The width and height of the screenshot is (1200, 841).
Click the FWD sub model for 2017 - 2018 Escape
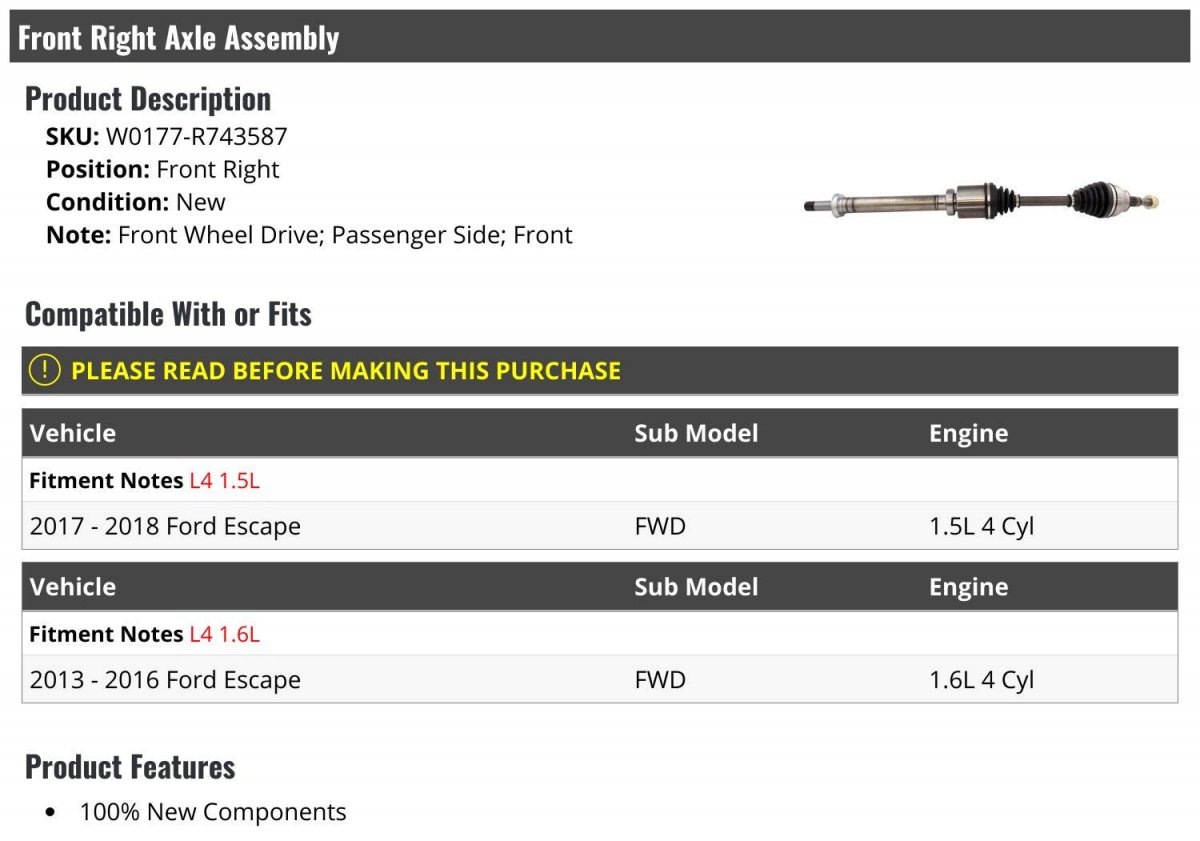point(660,526)
